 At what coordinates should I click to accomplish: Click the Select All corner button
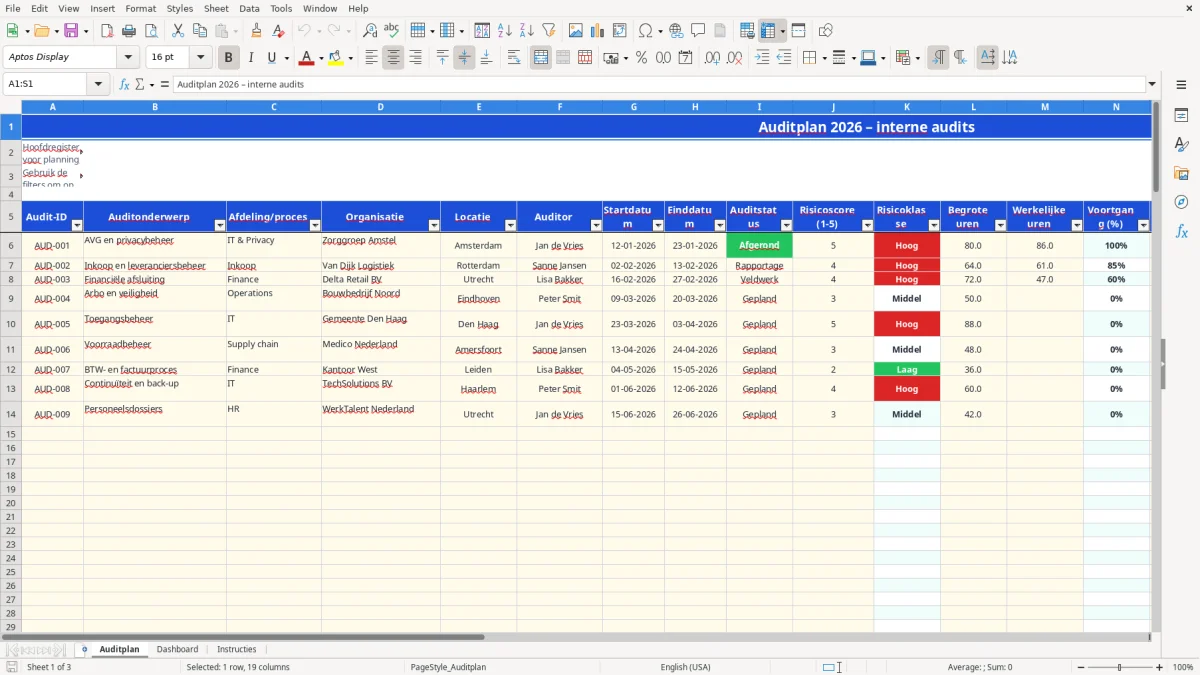(11, 106)
